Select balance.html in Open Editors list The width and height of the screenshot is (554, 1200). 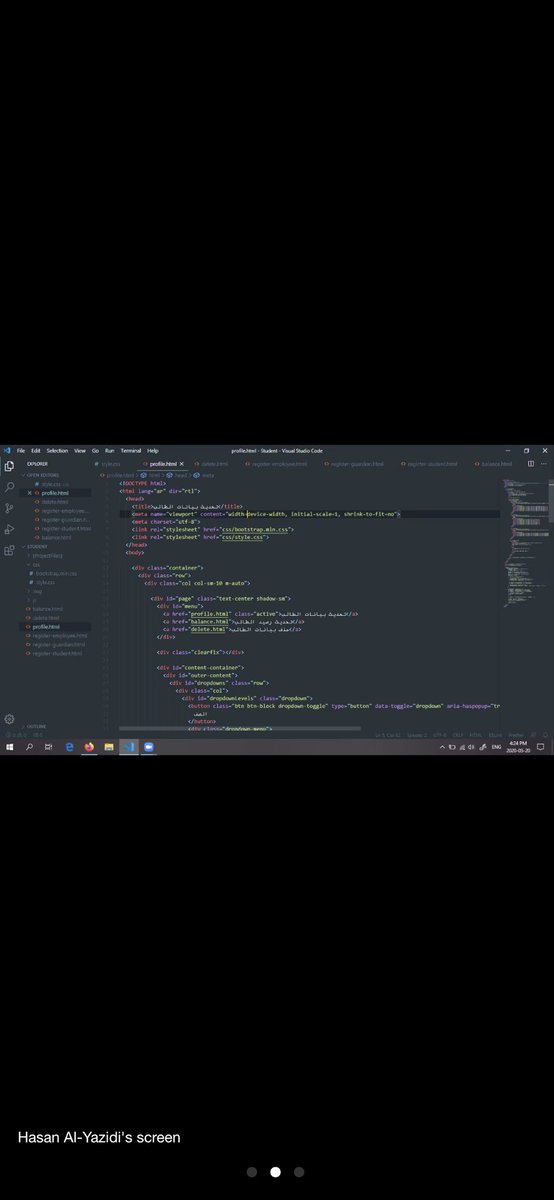click(x=57, y=538)
